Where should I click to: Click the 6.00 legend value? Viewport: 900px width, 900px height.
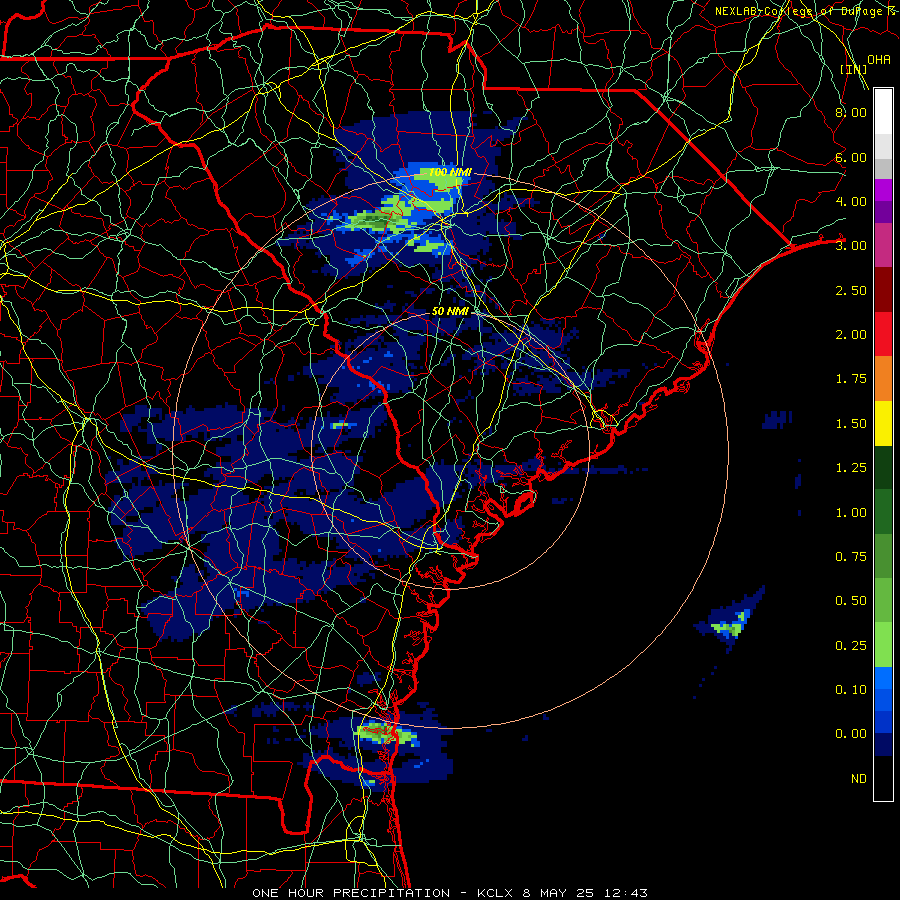pos(851,157)
